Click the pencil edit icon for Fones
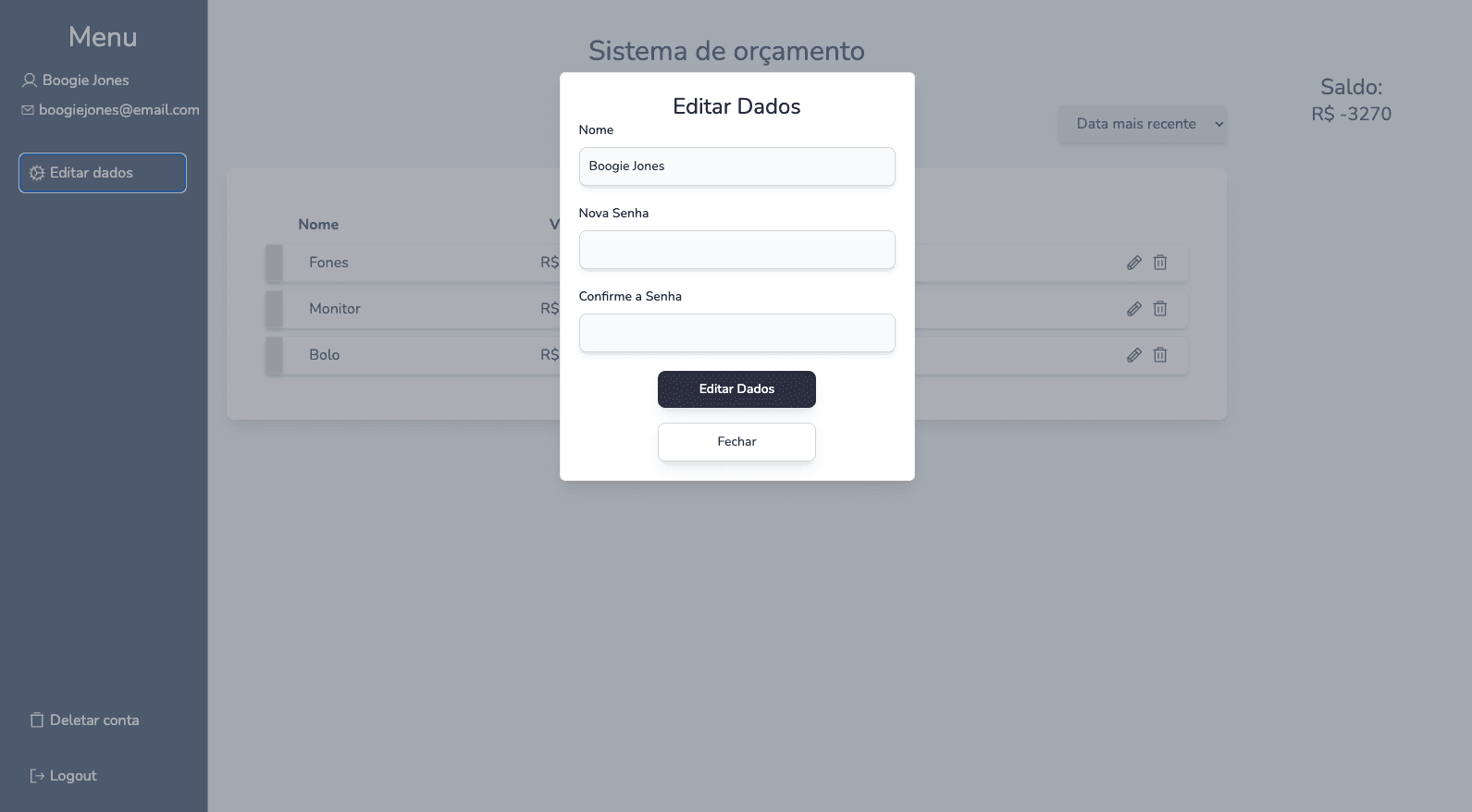The width and height of the screenshot is (1472, 812). click(x=1133, y=263)
